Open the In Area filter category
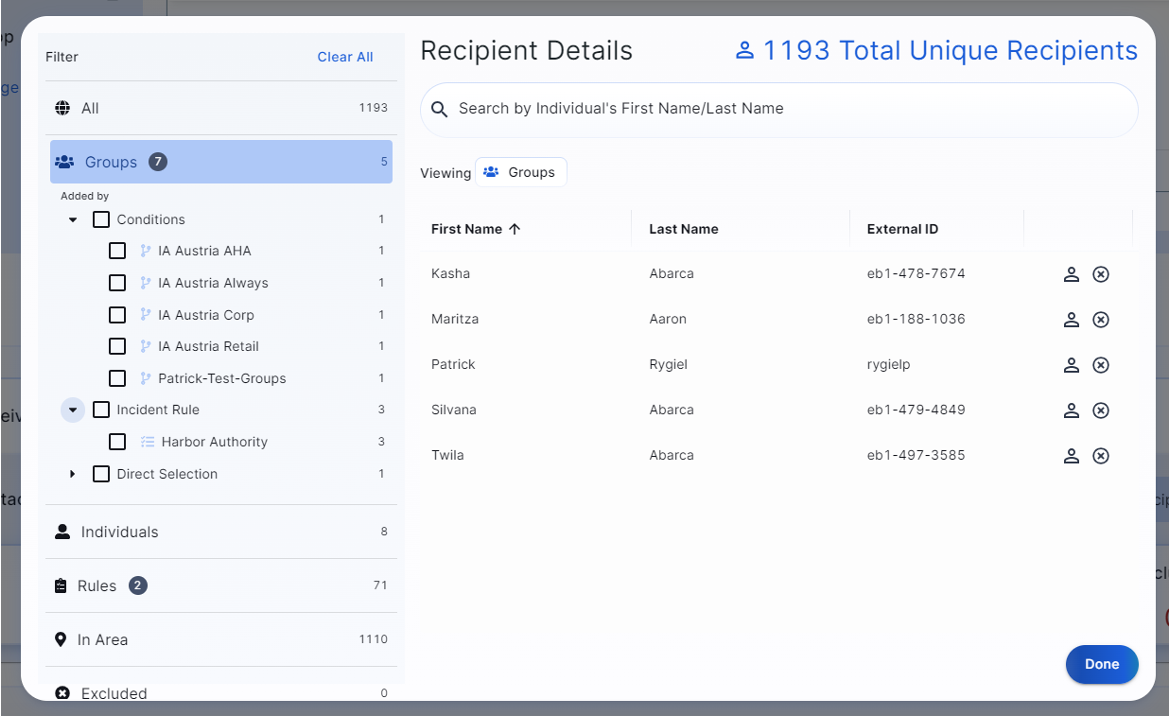The image size is (1170, 716). (x=103, y=640)
